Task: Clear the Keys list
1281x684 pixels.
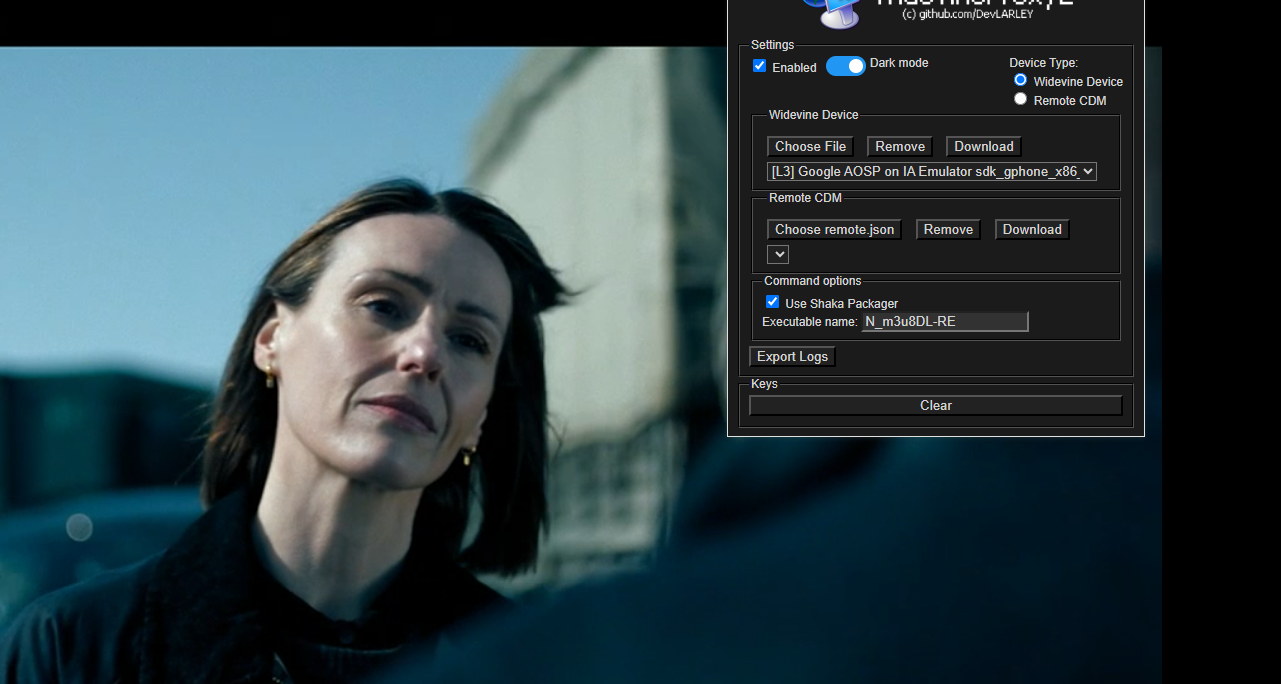Action: (x=936, y=406)
